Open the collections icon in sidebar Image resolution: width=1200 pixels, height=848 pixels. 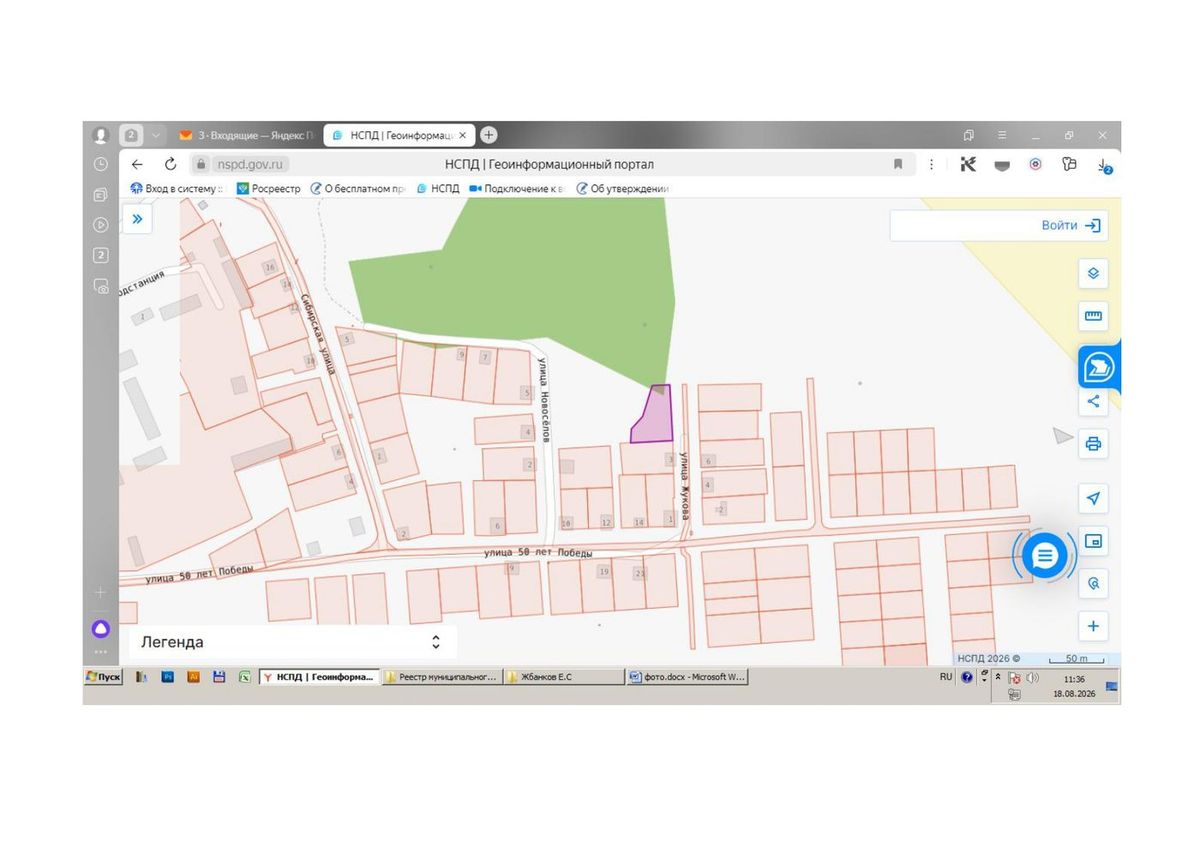pos(100,194)
